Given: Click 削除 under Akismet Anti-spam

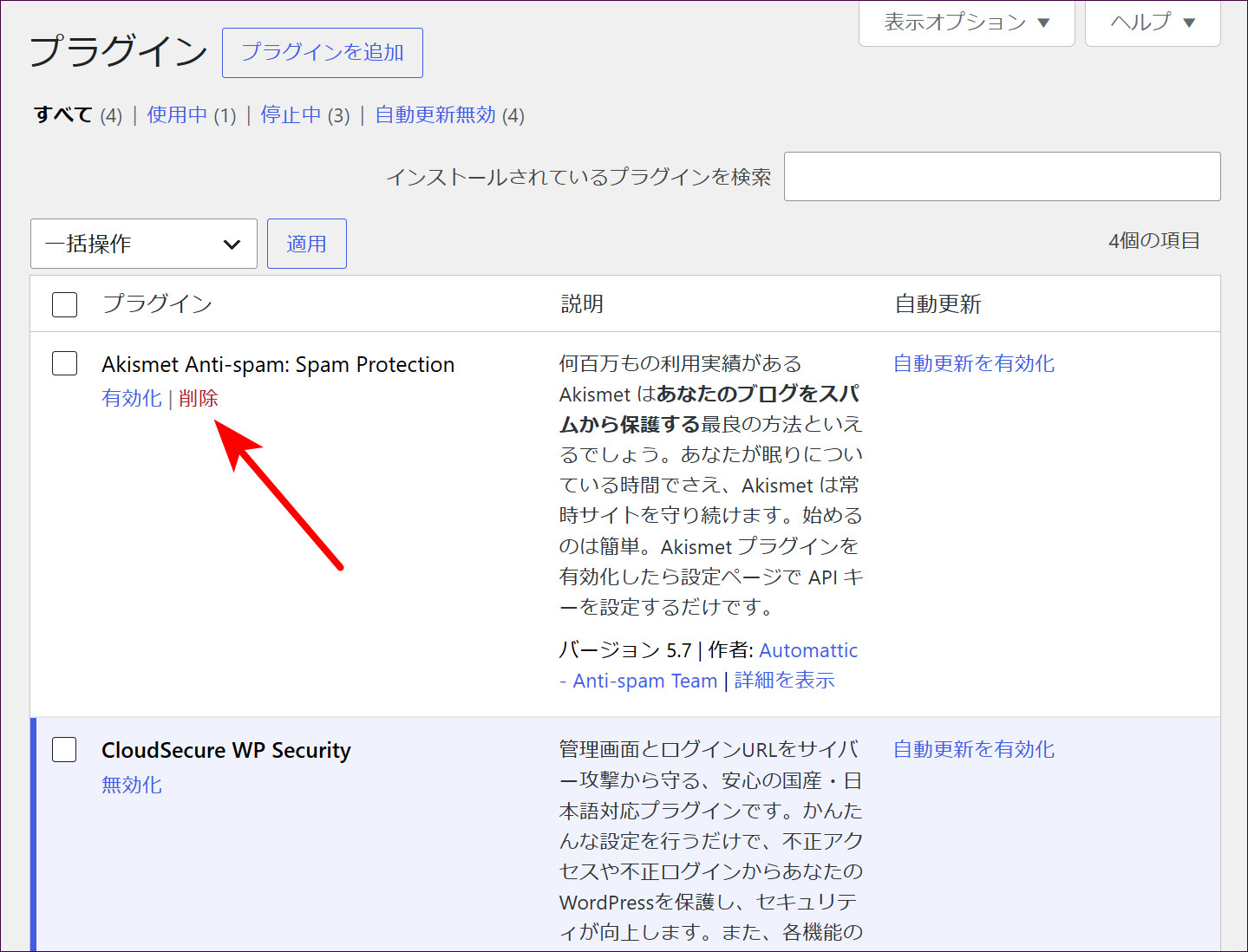Looking at the screenshot, I should pos(199,398).
